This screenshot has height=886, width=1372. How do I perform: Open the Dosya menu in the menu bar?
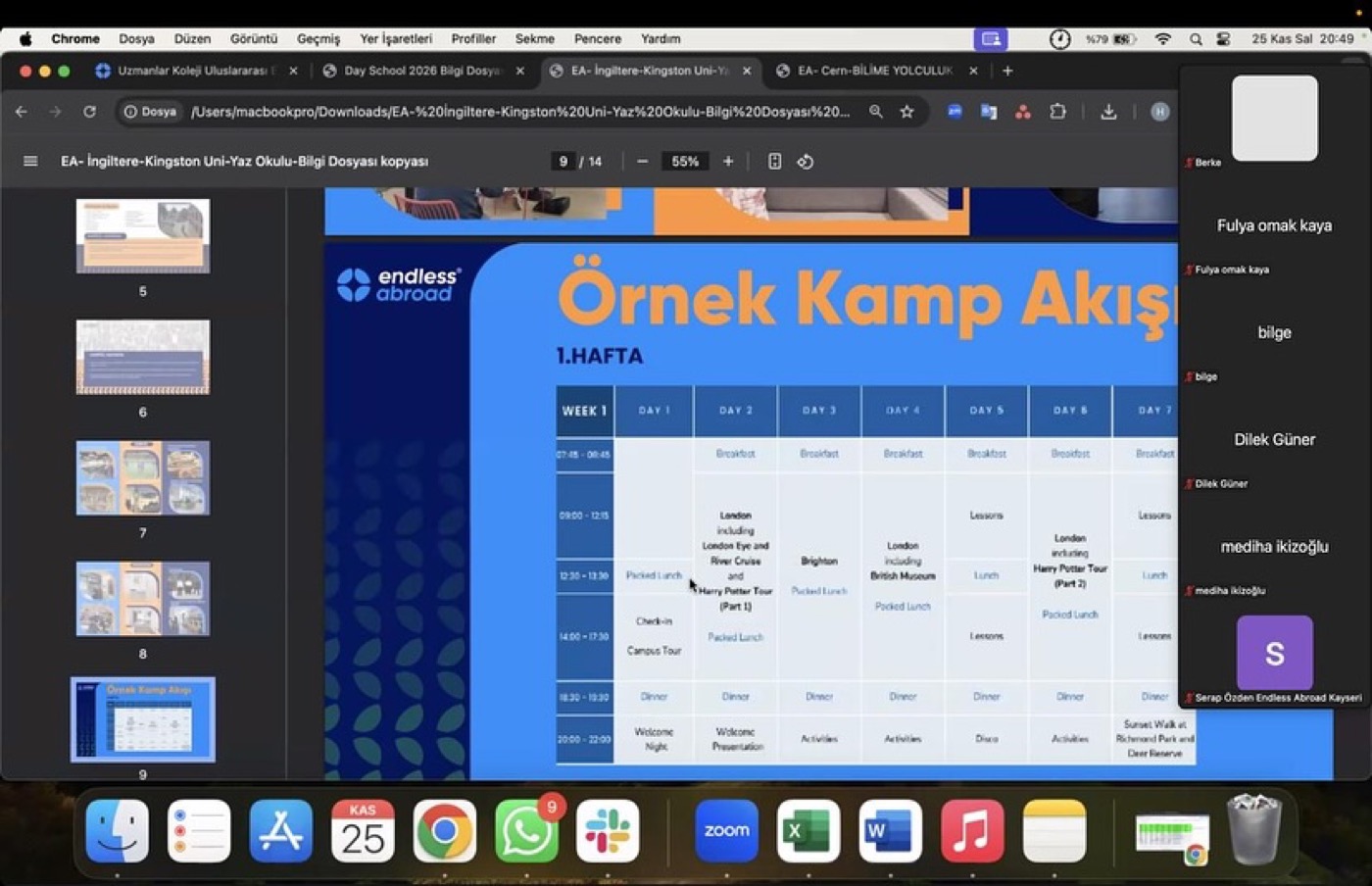tap(136, 39)
